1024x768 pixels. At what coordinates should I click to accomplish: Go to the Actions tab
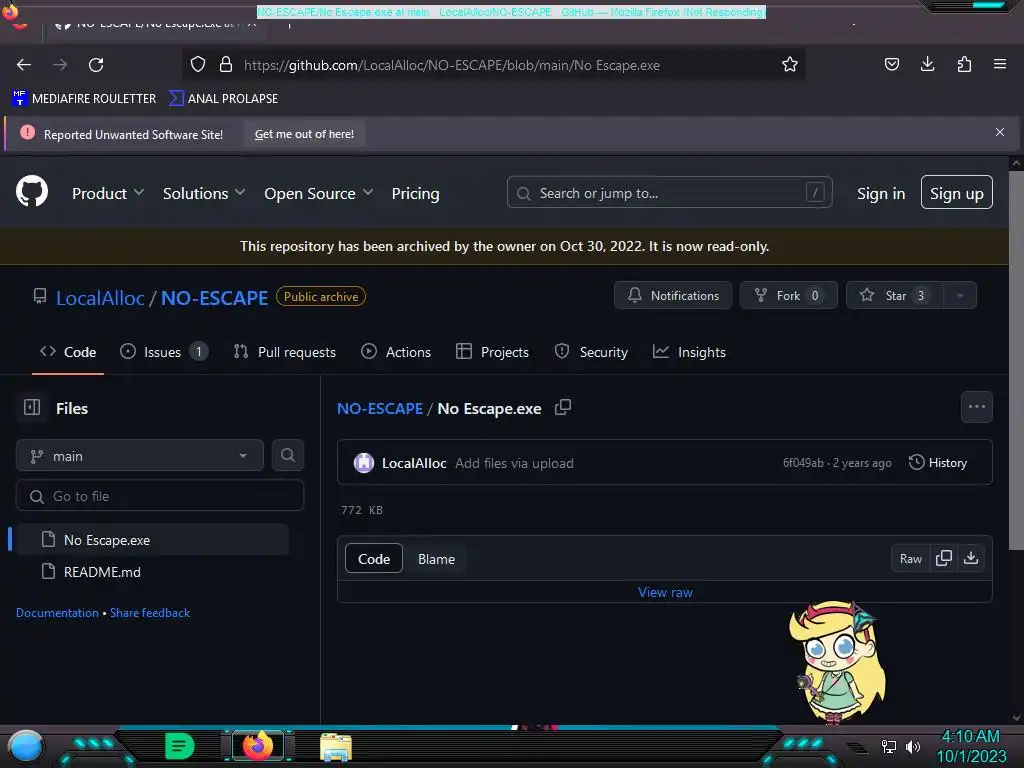[396, 352]
